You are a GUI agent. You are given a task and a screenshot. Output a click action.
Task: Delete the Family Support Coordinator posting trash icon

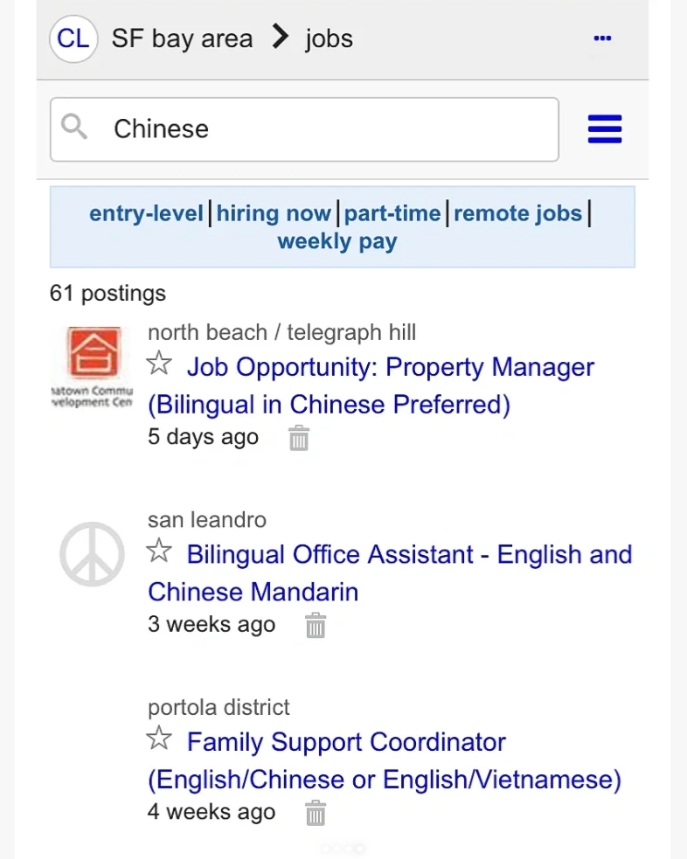point(315,812)
